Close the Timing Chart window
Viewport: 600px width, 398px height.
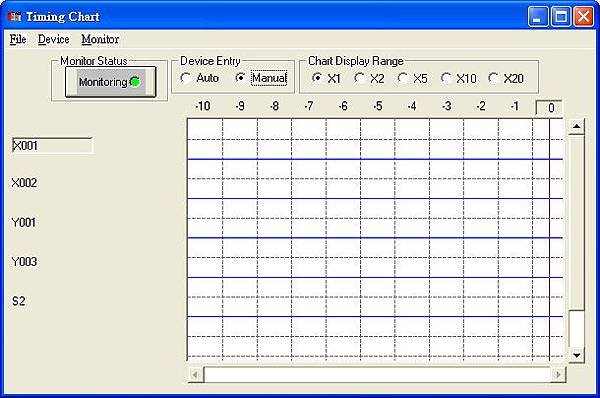pos(584,17)
